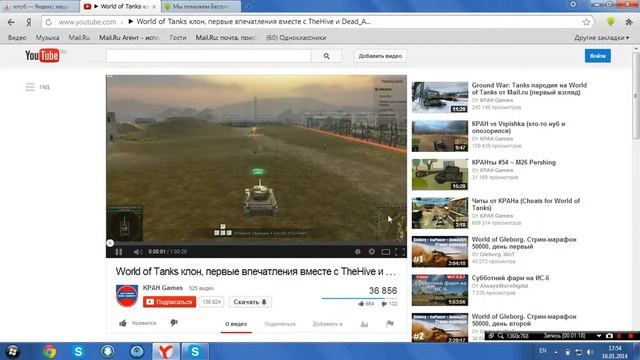Pause the video playback

coord(119,252)
